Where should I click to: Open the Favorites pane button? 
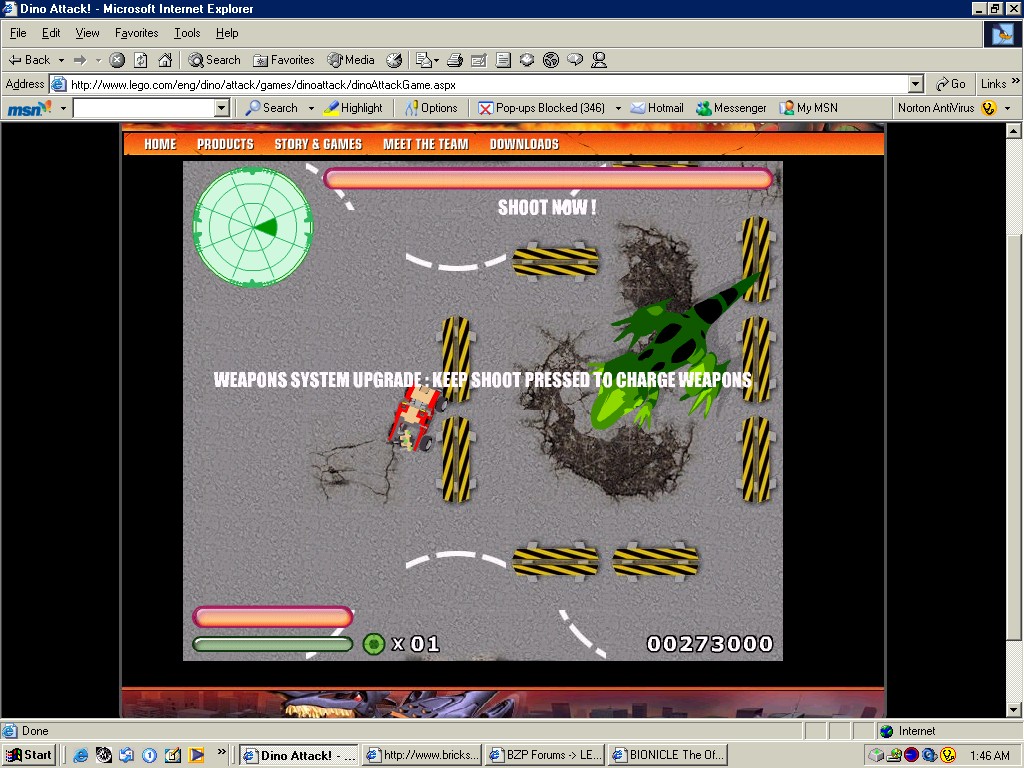click(283, 60)
